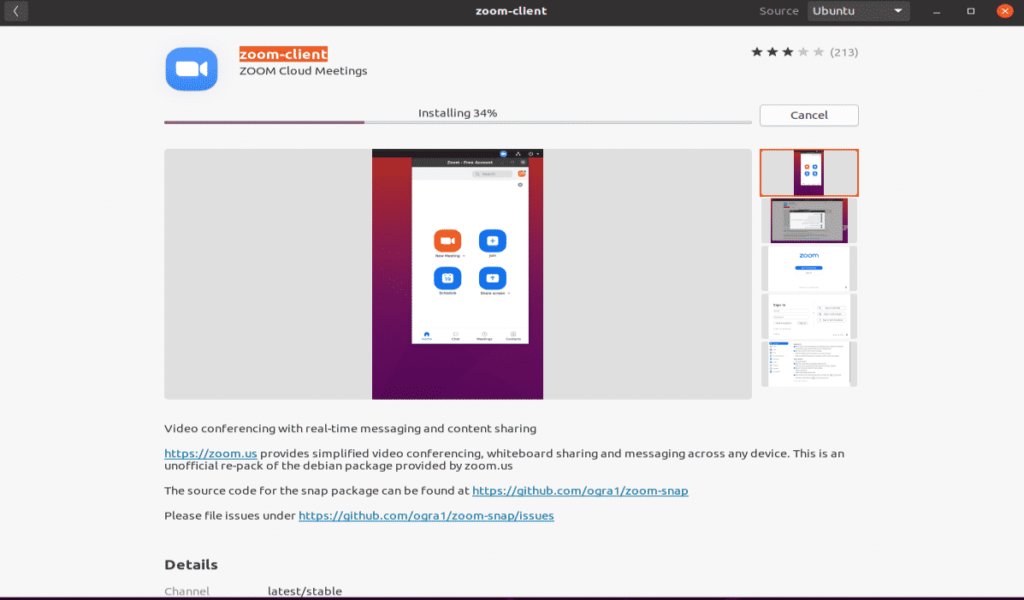
Task: Click the back arrow to return
Action: [15, 10]
